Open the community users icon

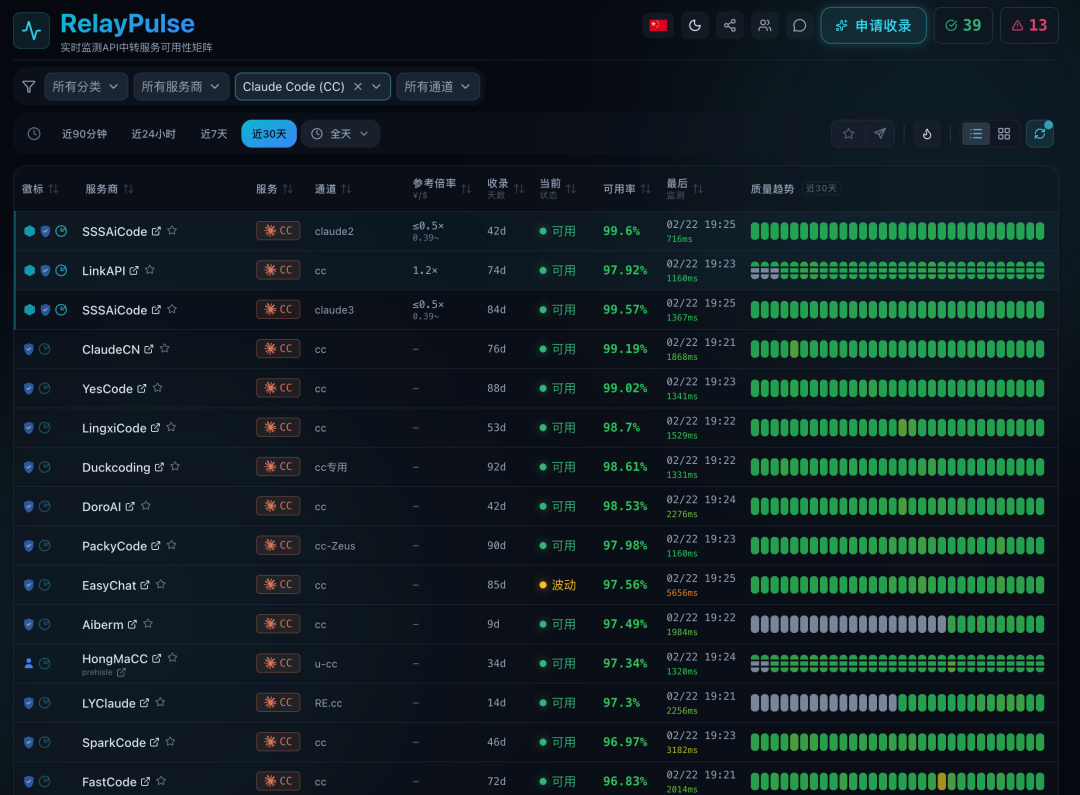point(765,26)
